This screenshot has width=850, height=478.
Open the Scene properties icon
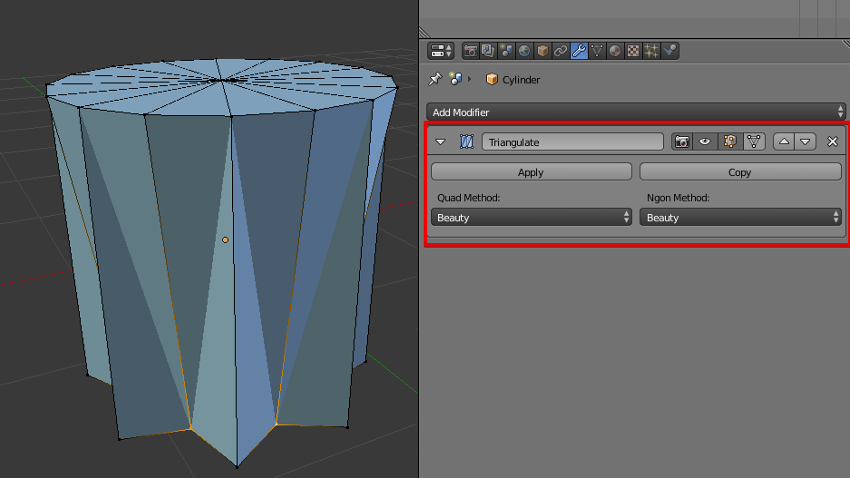coord(506,50)
